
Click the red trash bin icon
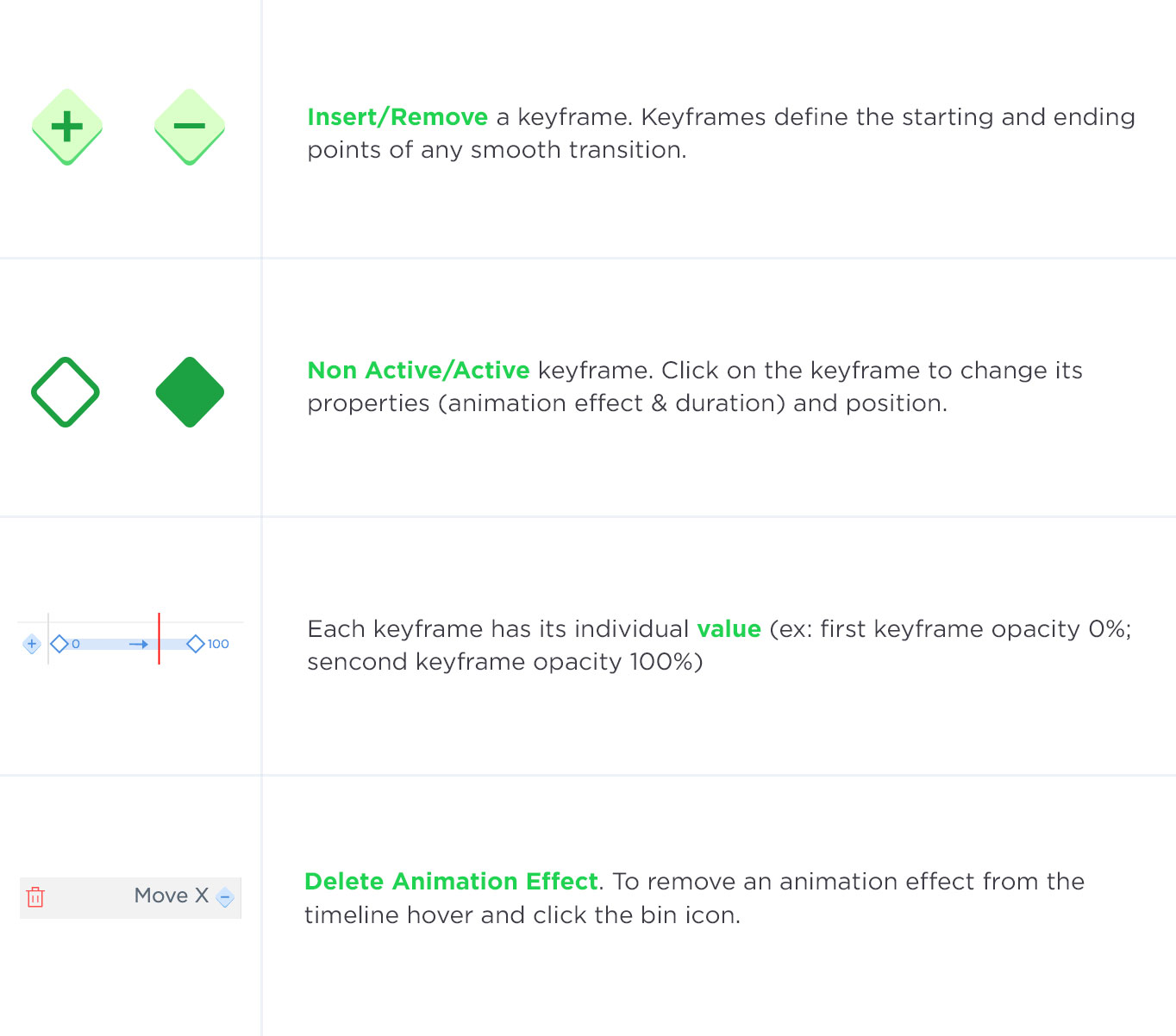(x=35, y=897)
